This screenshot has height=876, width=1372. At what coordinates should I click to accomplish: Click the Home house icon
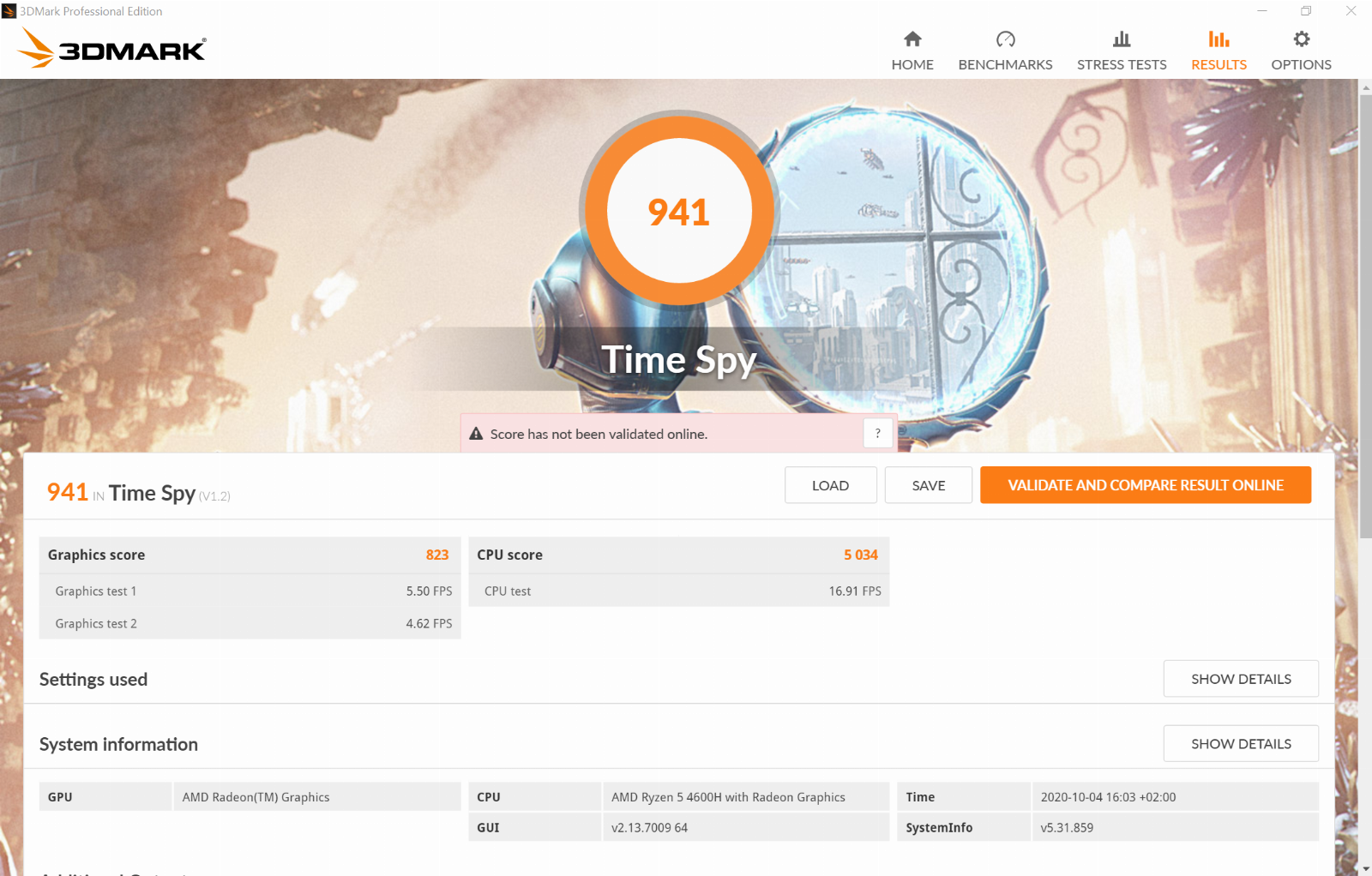[x=912, y=39]
